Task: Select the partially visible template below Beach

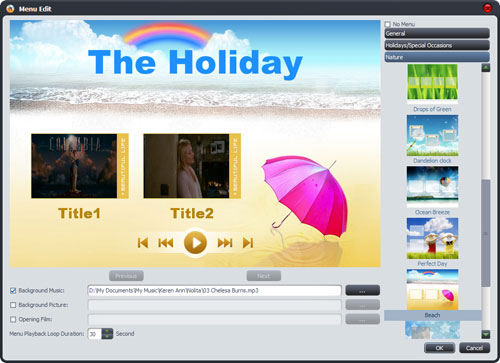Action: point(432,330)
